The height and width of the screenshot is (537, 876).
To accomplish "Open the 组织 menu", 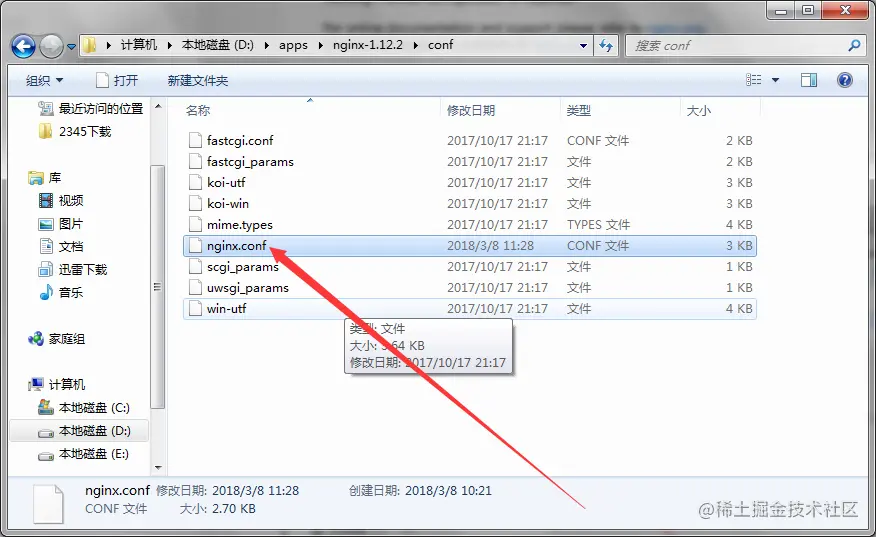I will [x=44, y=80].
